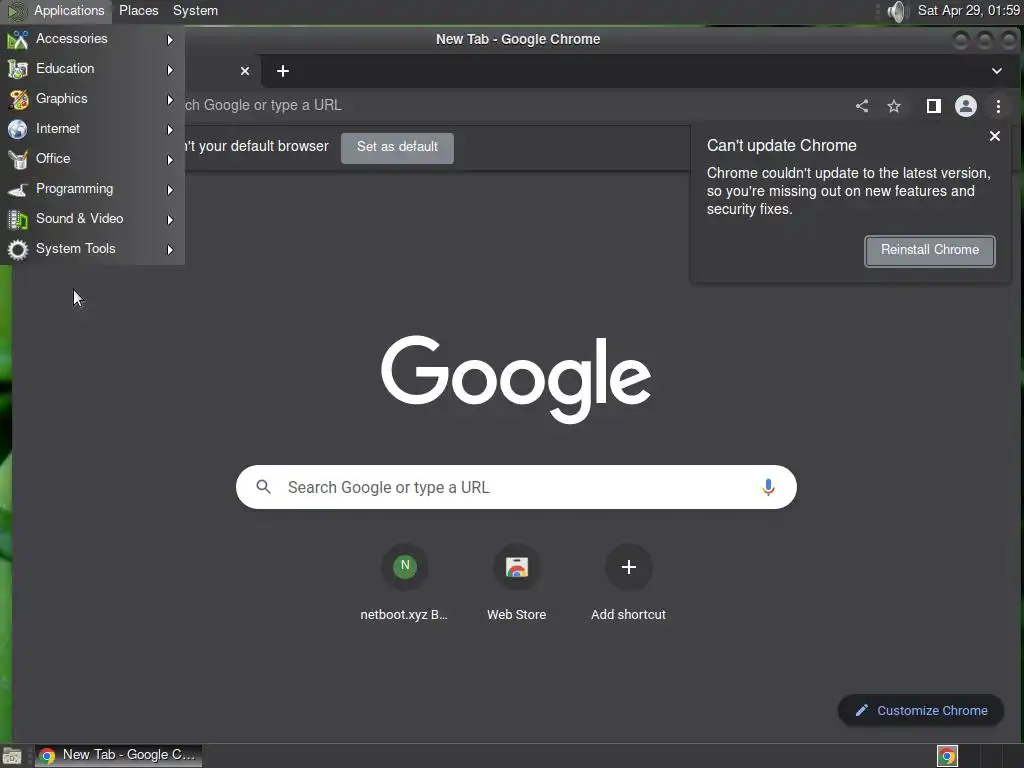Image resolution: width=1024 pixels, height=768 pixels.
Task: Click the Education category icon
Action: (18, 69)
